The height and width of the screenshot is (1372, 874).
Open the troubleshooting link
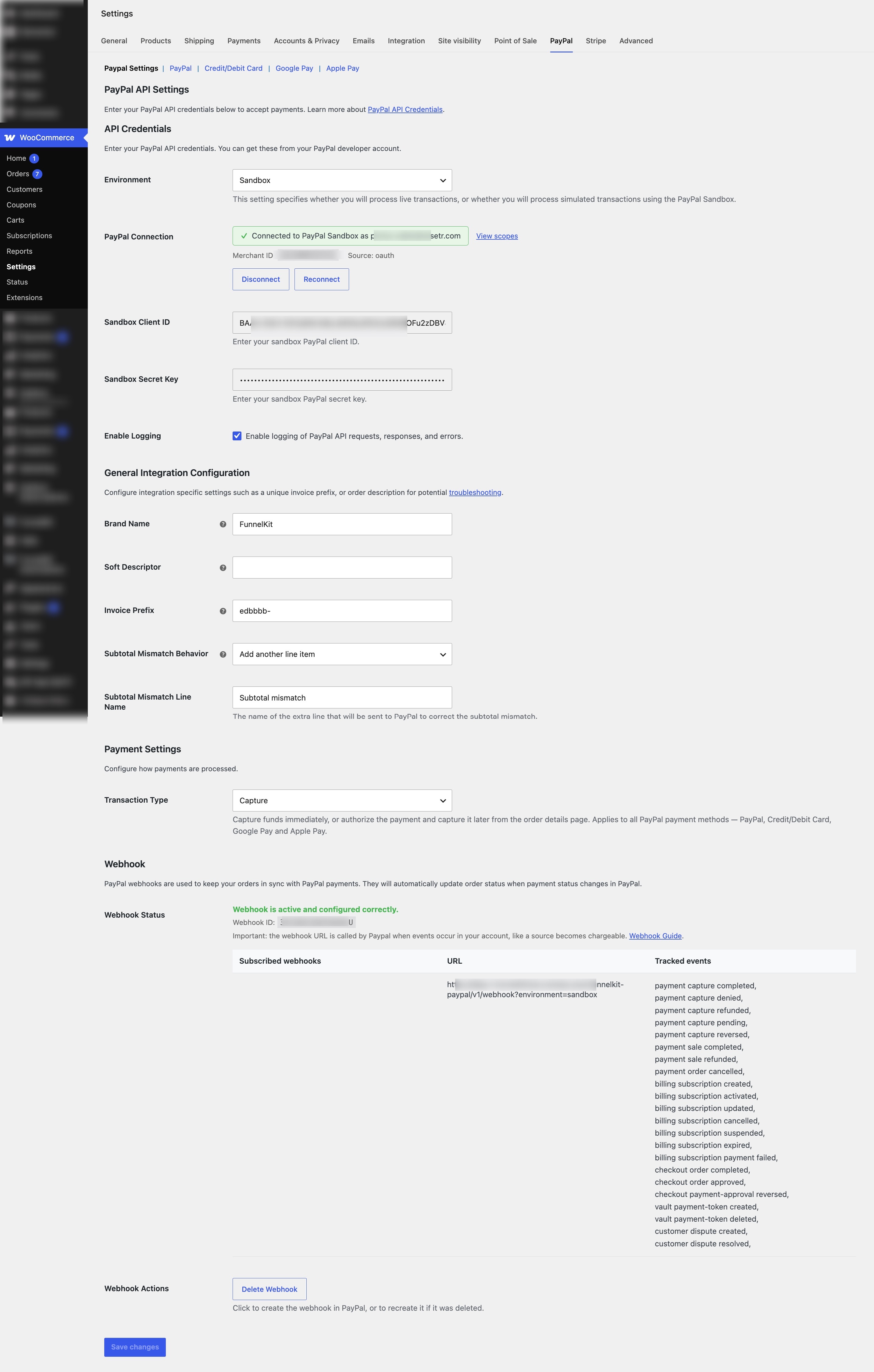[x=475, y=492]
